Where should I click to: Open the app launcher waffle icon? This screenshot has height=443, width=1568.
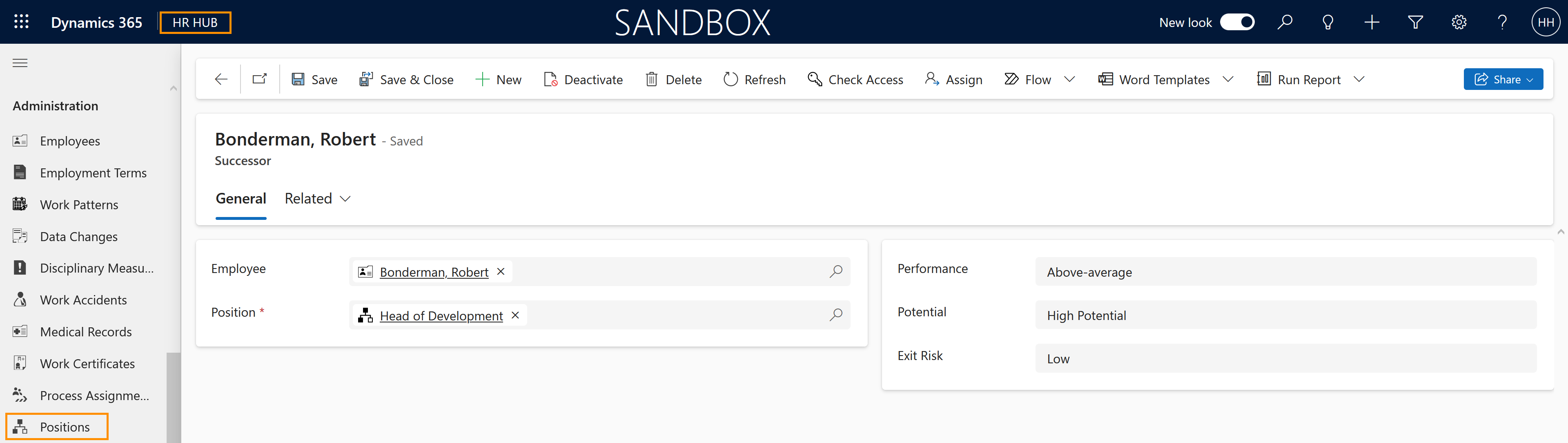coord(21,22)
